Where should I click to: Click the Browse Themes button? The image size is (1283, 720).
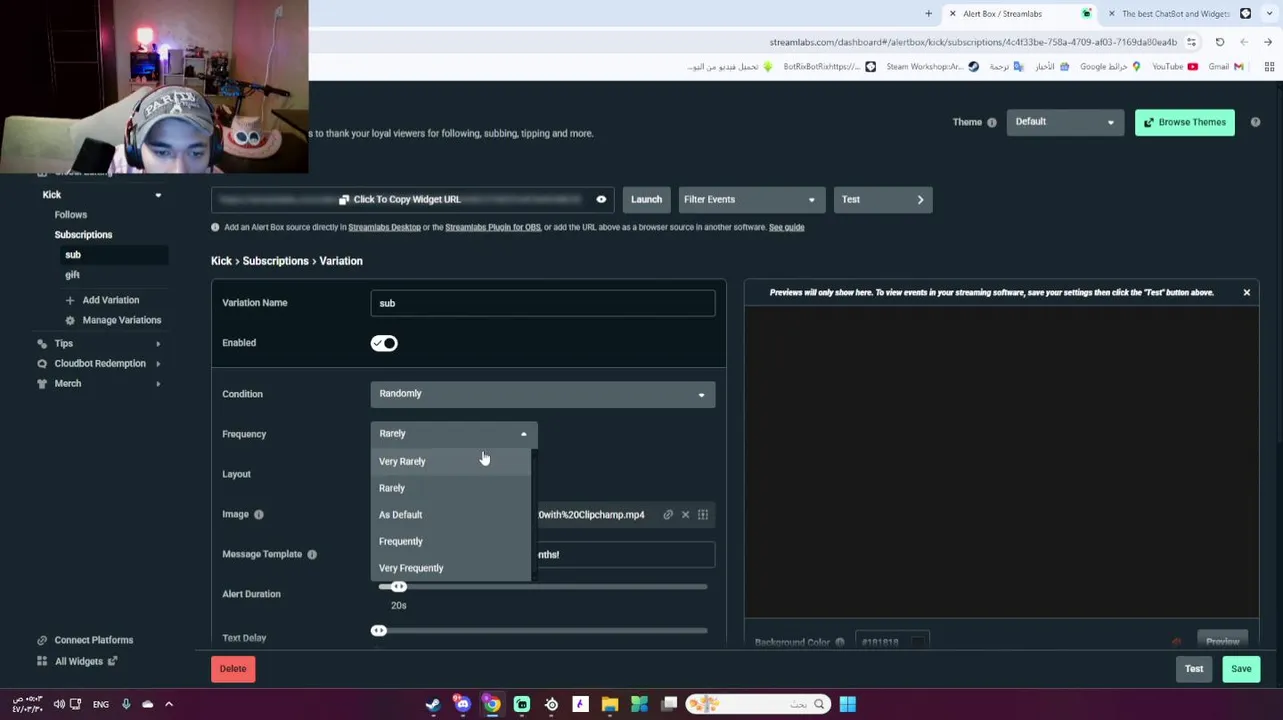[x=1185, y=122]
